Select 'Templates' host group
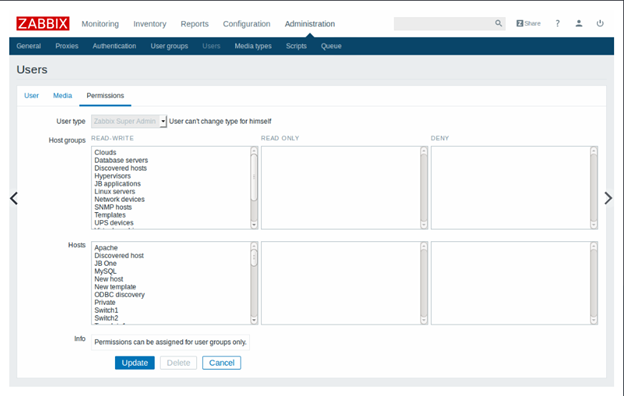 (x=110, y=215)
